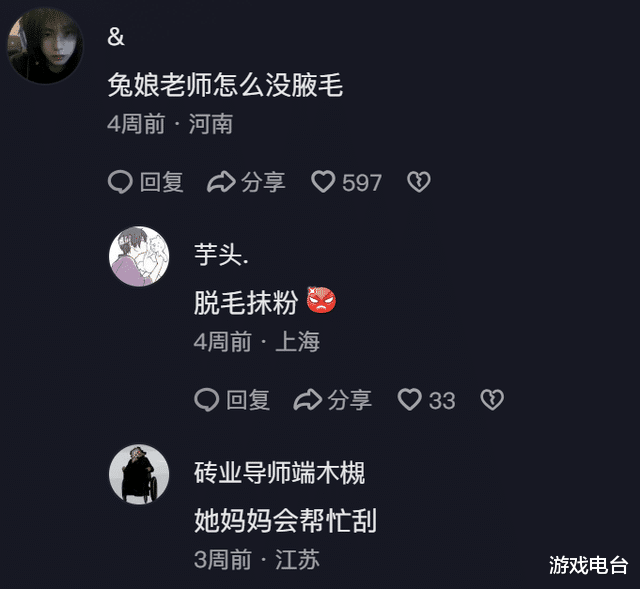Click 分享 text under 芋头. comment
This screenshot has height=589, width=640.
coord(350,400)
